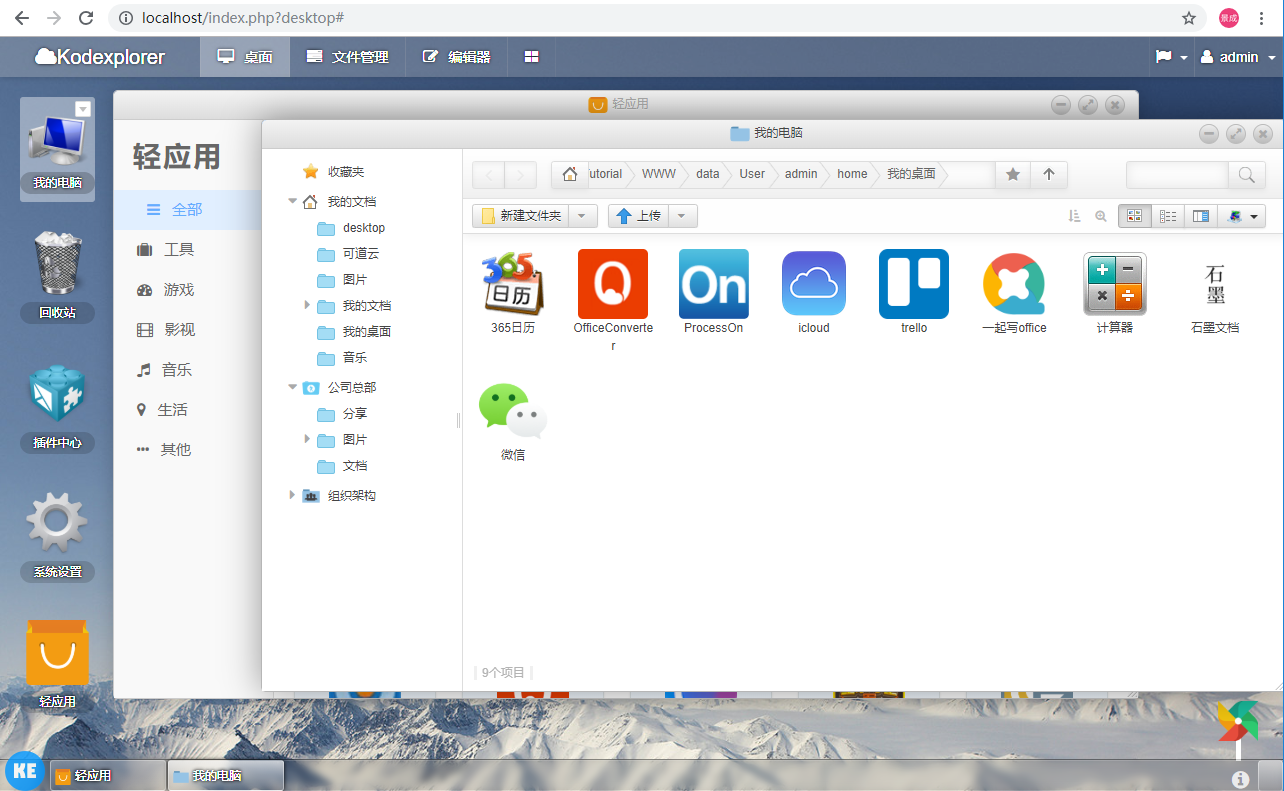Click the WWW breadcrumb segment
This screenshot has width=1284, height=791.
click(659, 174)
